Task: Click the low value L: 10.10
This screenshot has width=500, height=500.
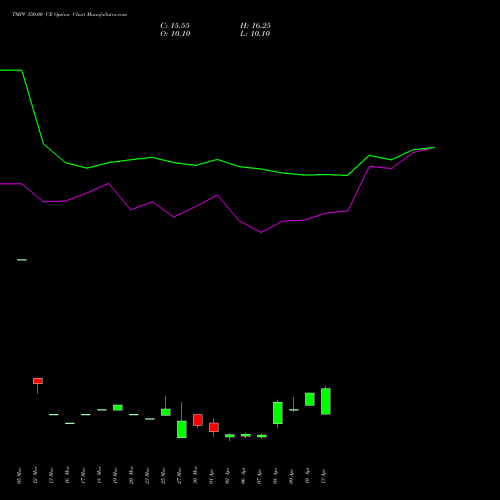Action: 255,34
